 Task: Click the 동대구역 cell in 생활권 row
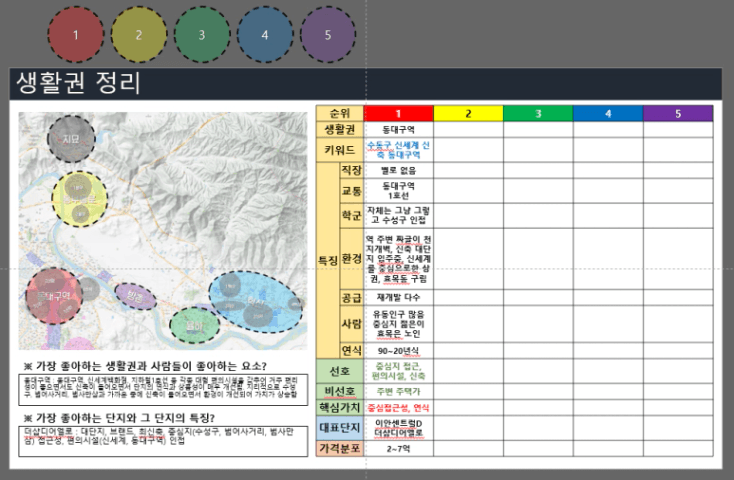point(398,129)
